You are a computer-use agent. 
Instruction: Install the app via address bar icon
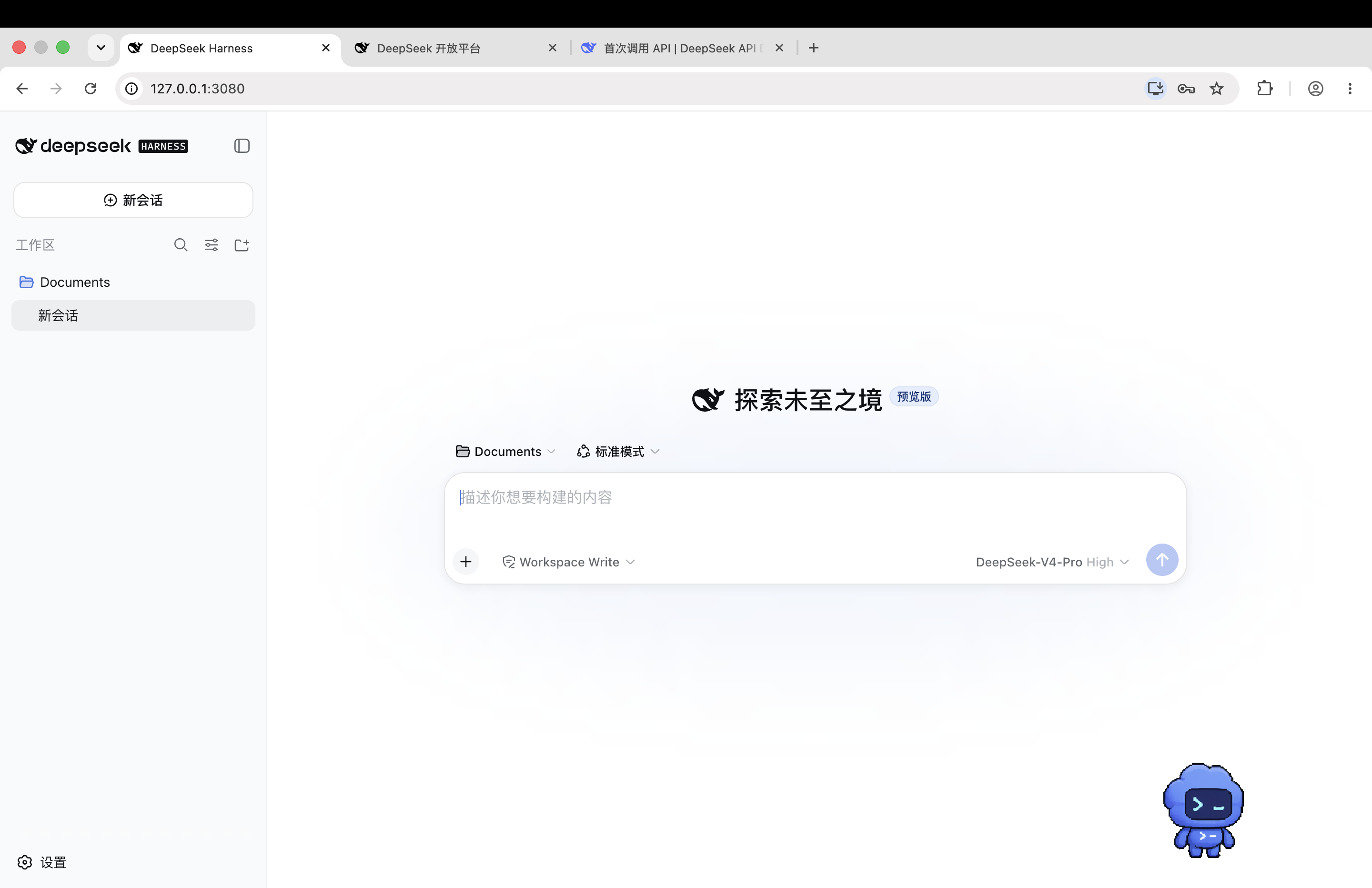point(1155,88)
